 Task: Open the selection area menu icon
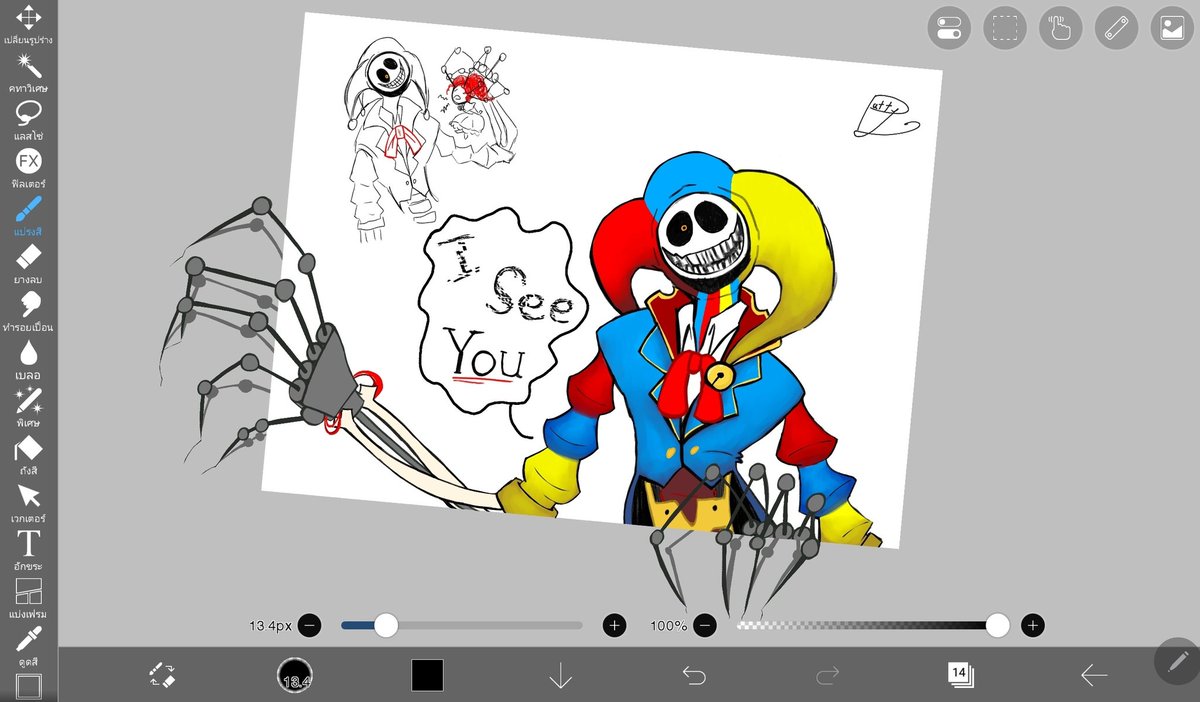coord(1005,28)
